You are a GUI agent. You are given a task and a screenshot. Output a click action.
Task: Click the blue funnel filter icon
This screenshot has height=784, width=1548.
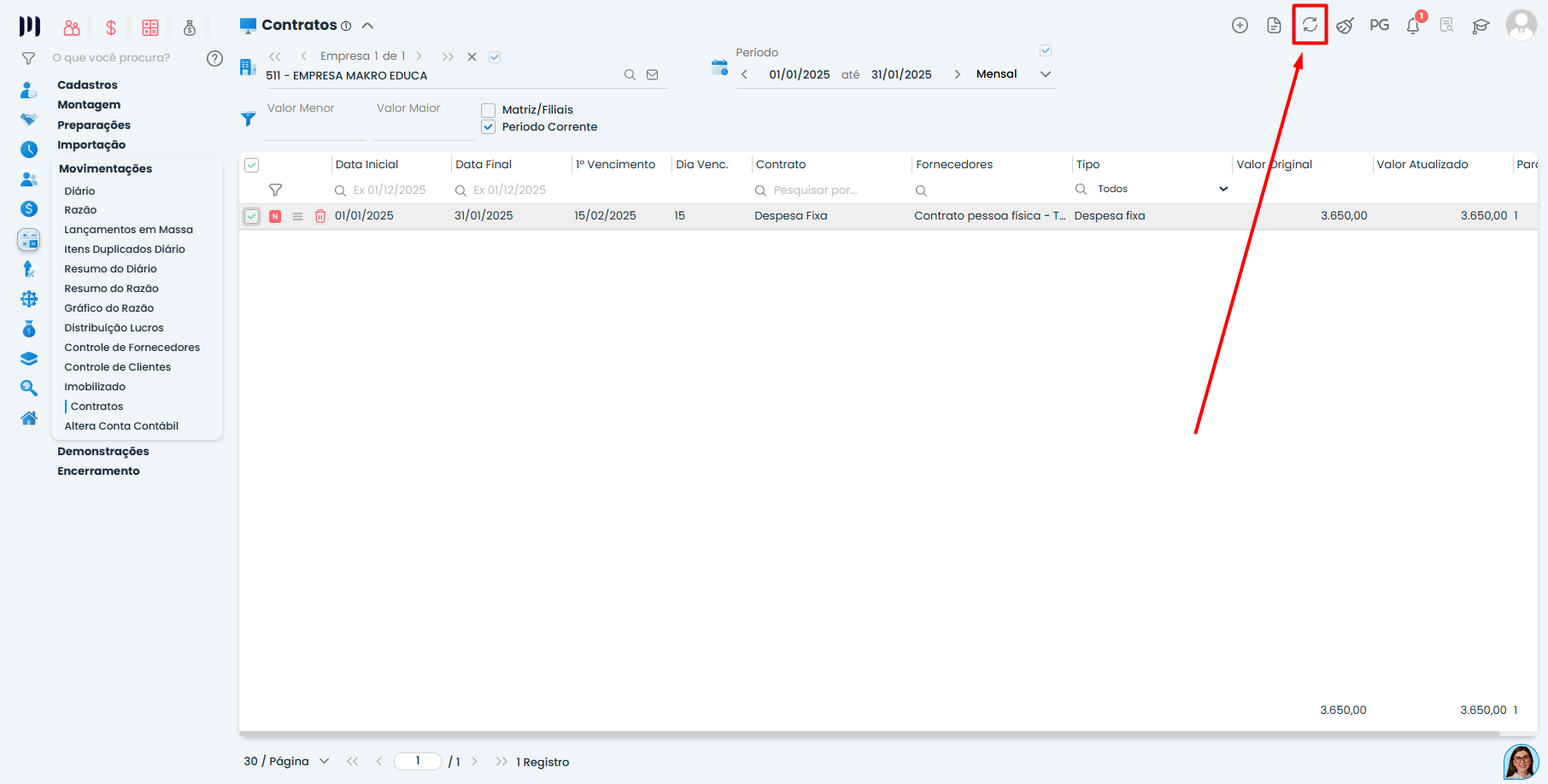249,119
